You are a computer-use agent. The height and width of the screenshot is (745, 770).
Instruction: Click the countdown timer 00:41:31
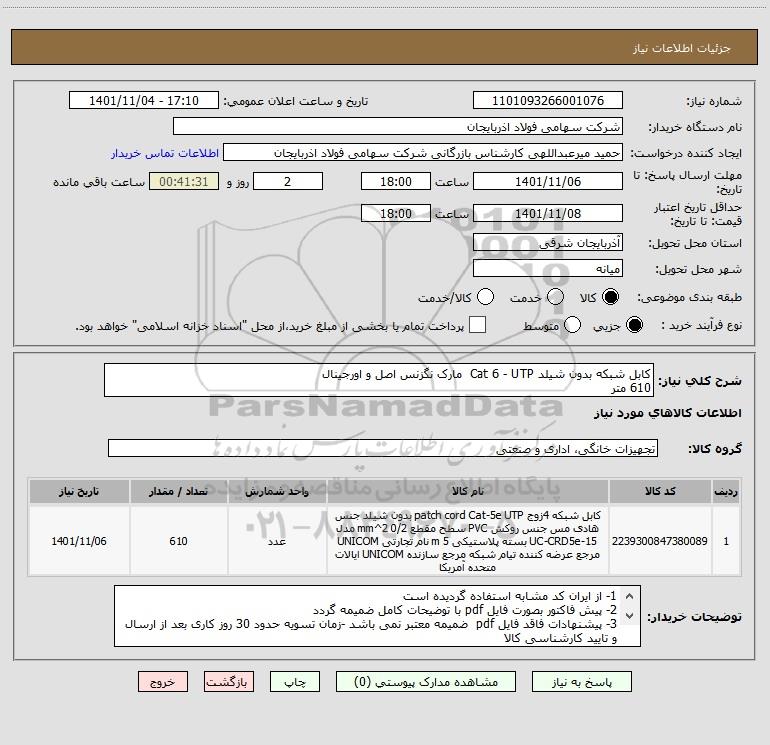[x=184, y=181]
